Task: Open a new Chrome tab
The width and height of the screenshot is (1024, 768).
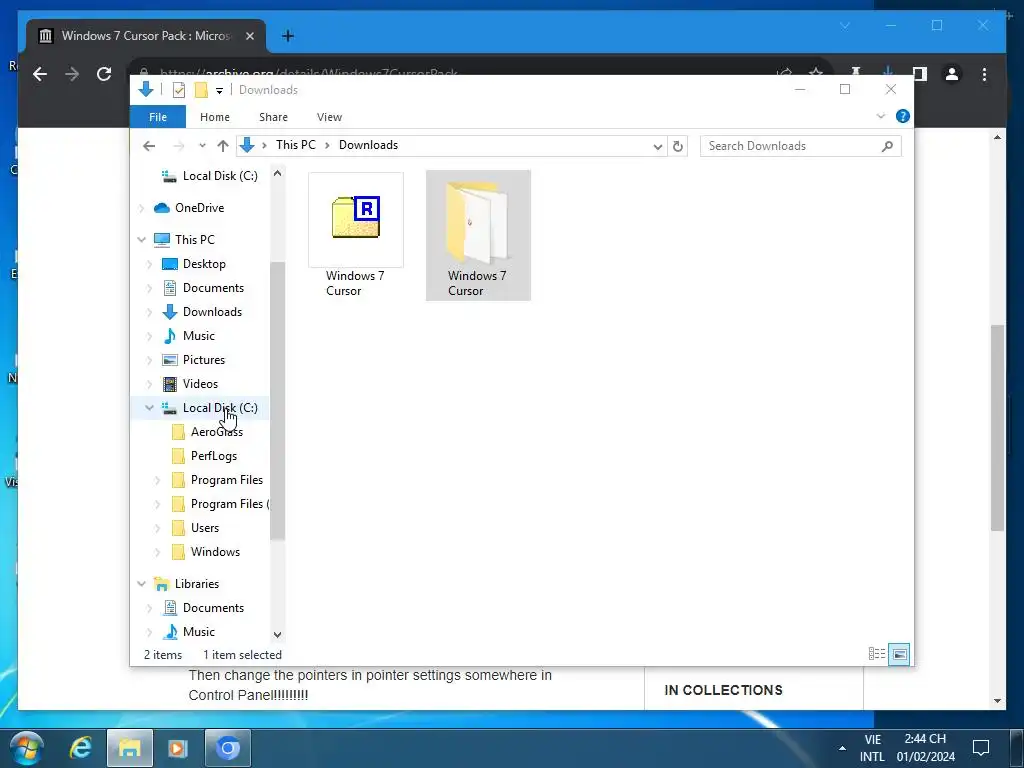Action: point(288,36)
